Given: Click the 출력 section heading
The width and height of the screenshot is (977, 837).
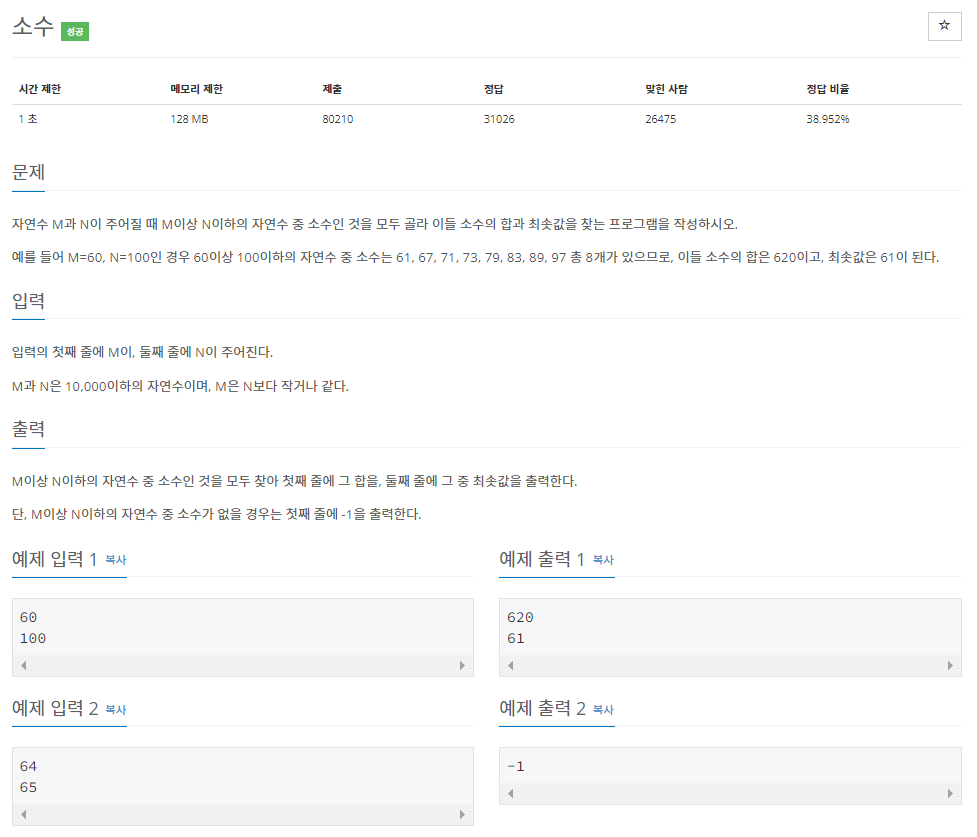Looking at the screenshot, I should (28, 429).
